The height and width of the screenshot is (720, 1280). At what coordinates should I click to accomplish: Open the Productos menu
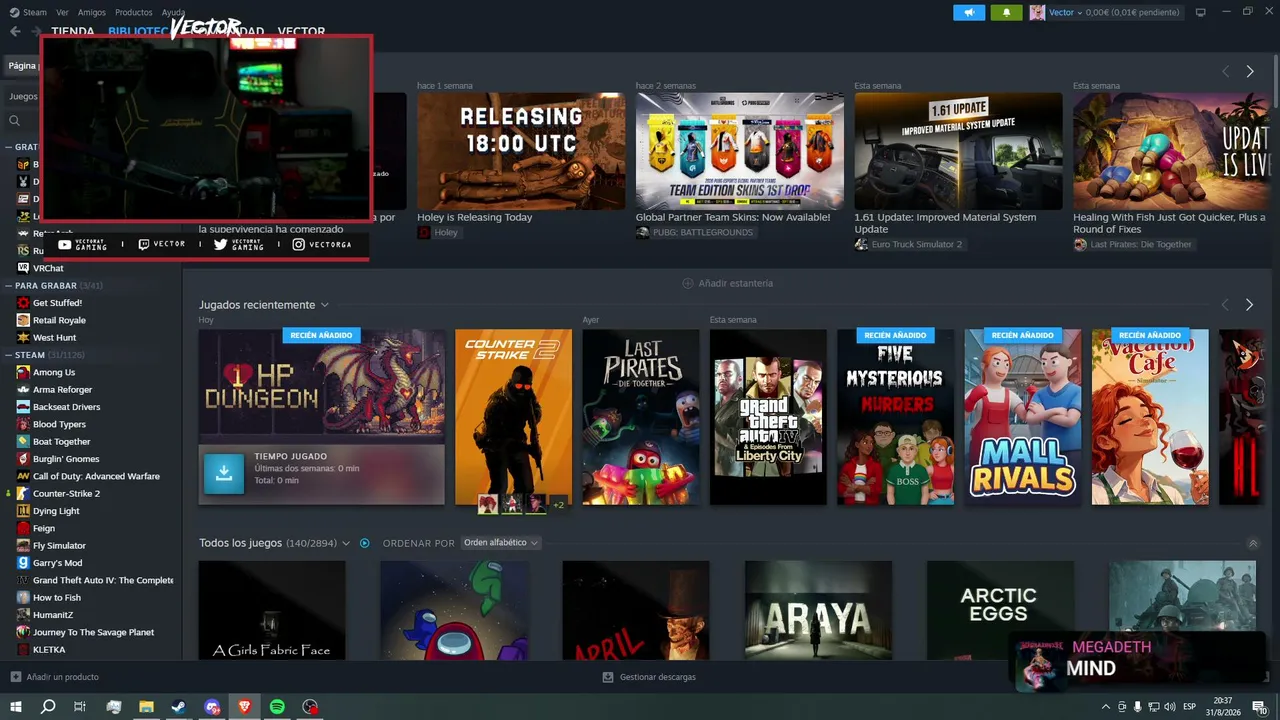pos(134,12)
